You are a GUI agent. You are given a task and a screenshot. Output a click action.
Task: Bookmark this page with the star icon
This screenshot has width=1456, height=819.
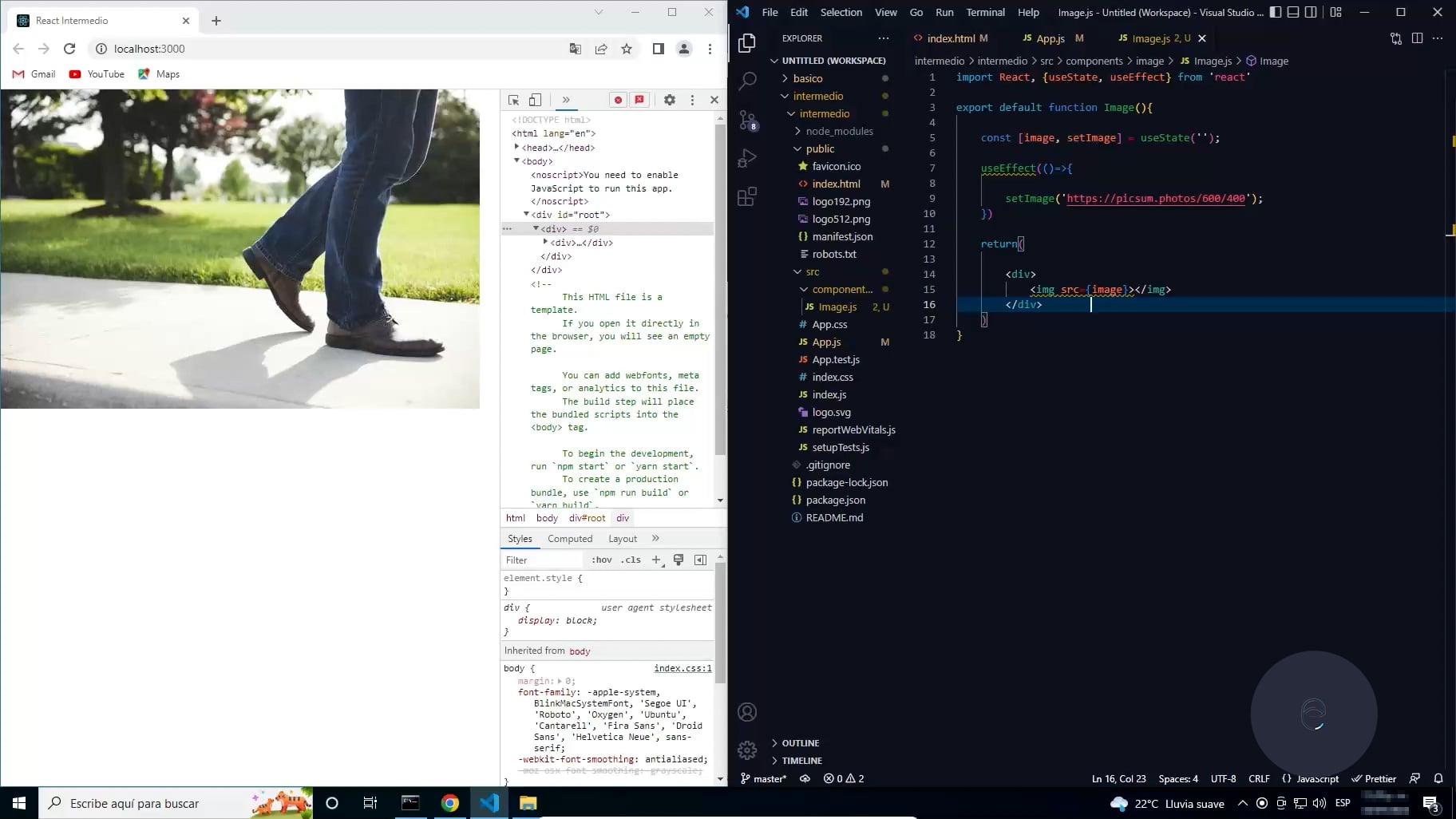click(x=627, y=49)
